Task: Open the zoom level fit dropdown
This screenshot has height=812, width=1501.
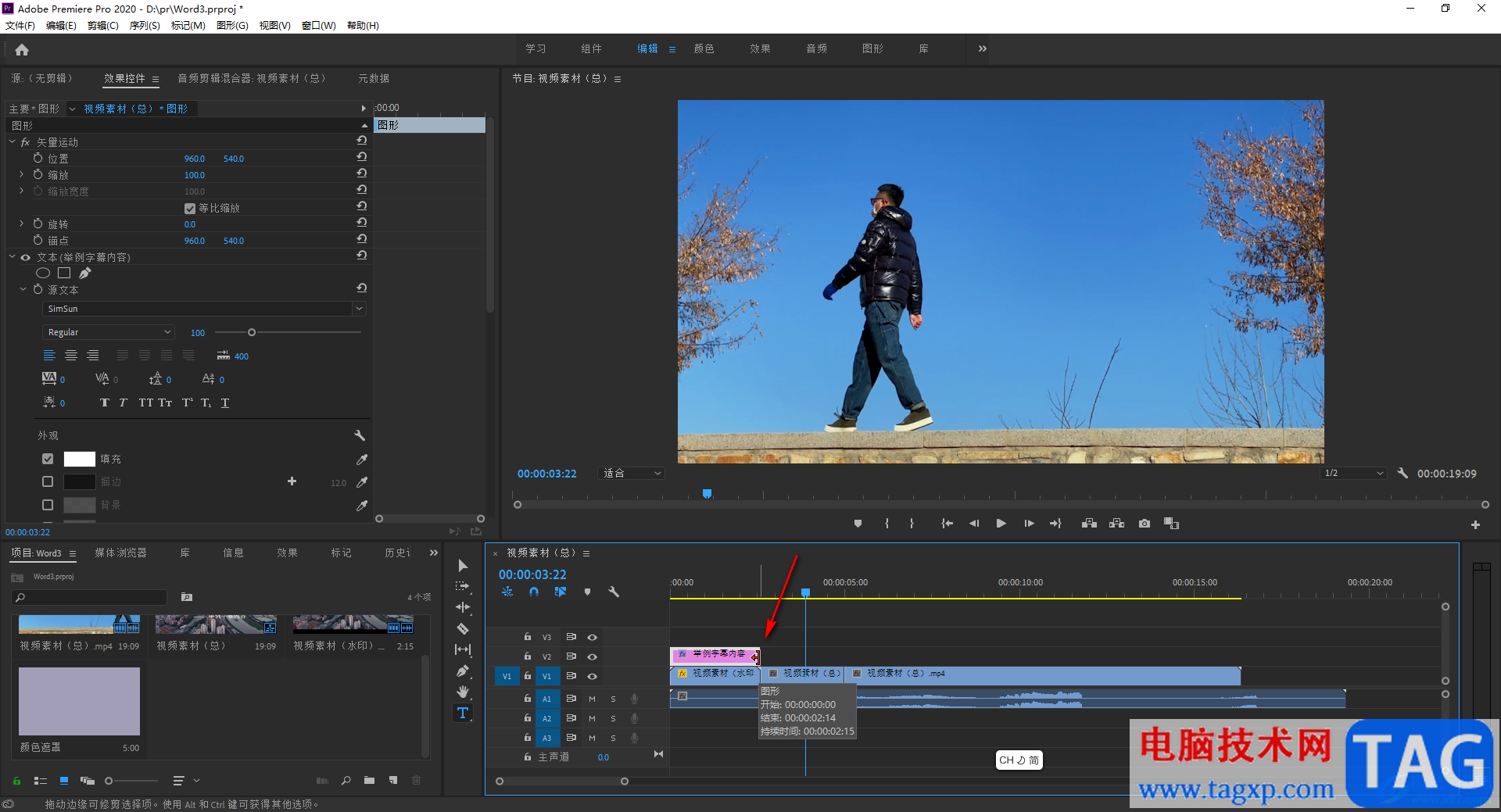Action: (632, 474)
